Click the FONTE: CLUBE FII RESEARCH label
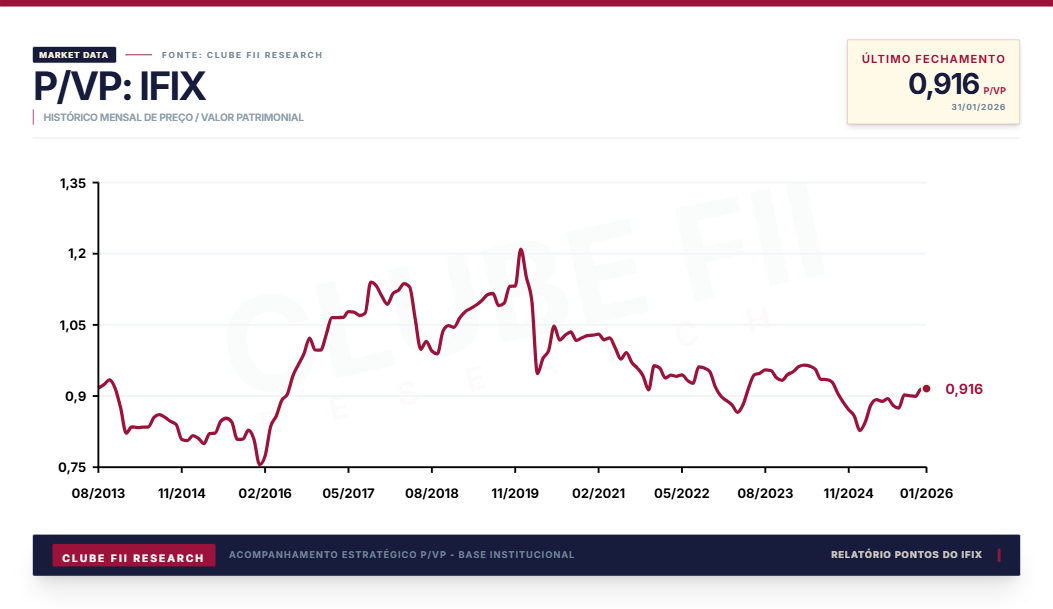This screenshot has height=609, width=1053. coord(242,55)
